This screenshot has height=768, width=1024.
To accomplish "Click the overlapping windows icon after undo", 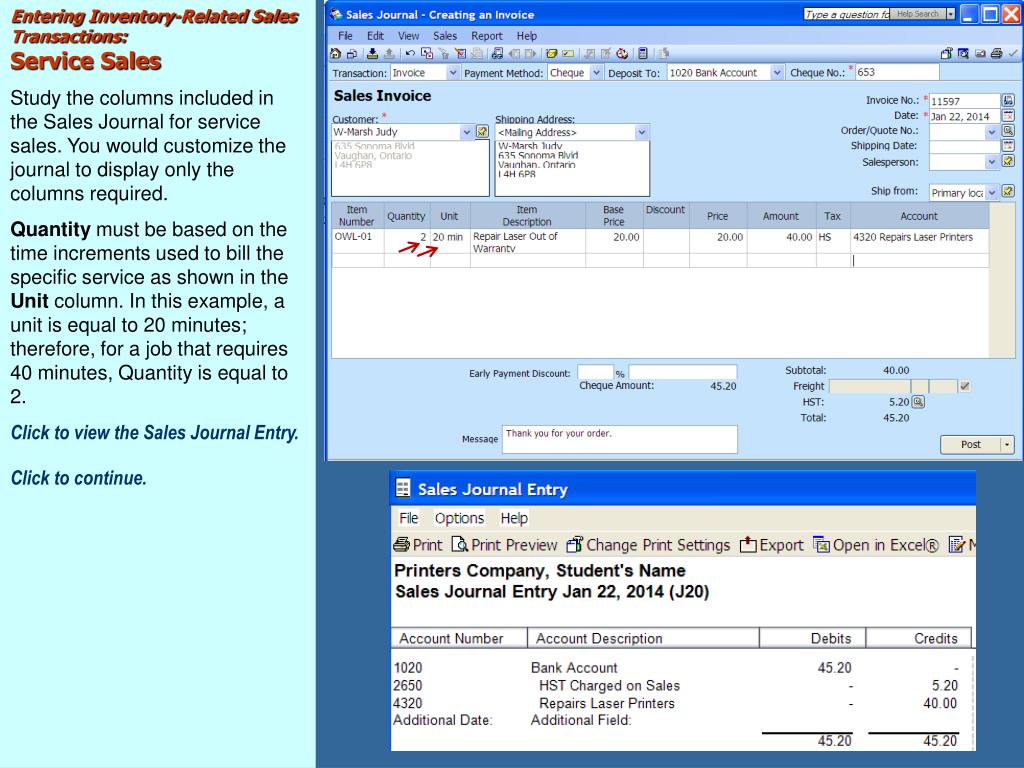I will tap(427, 54).
